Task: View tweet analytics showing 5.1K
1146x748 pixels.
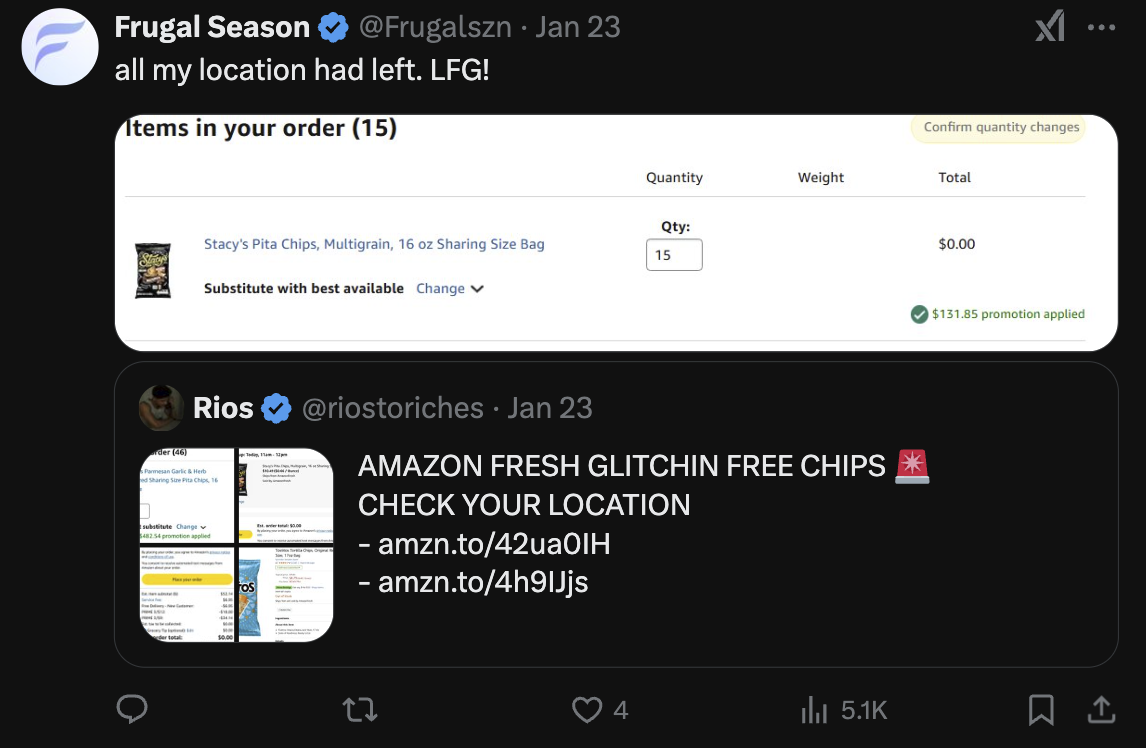Action: point(844,709)
